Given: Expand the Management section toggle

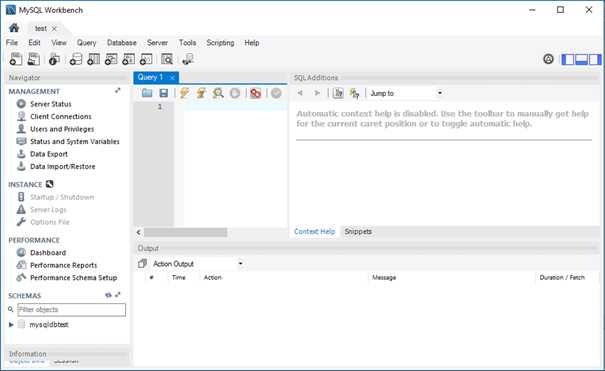Looking at the screenshot, I should [118, 91].
